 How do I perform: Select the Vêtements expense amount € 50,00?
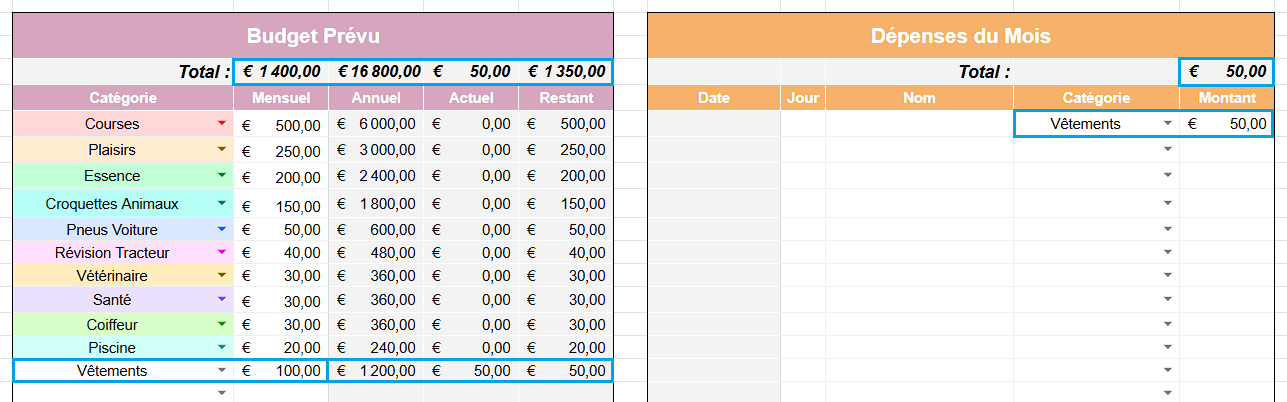[x=1227, y=124]
